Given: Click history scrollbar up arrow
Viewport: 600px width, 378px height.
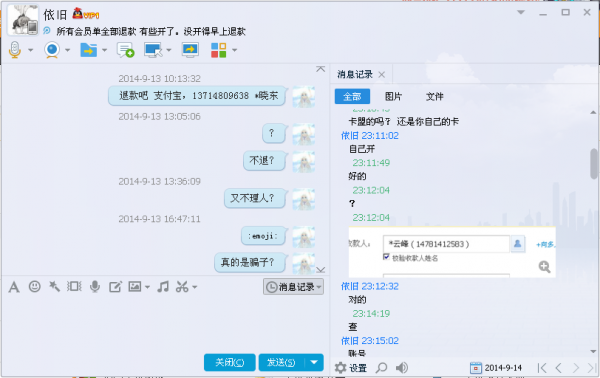Looking at the screenshot, I should point(593,112).
